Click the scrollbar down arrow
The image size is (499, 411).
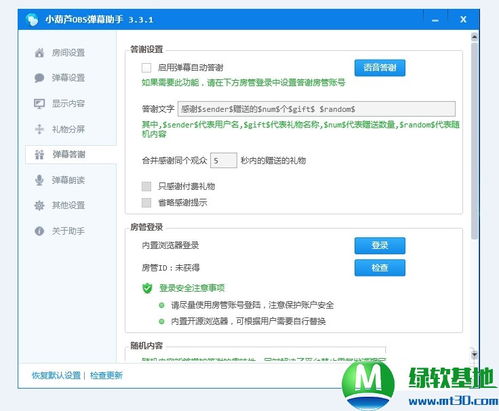coord(474,354)
